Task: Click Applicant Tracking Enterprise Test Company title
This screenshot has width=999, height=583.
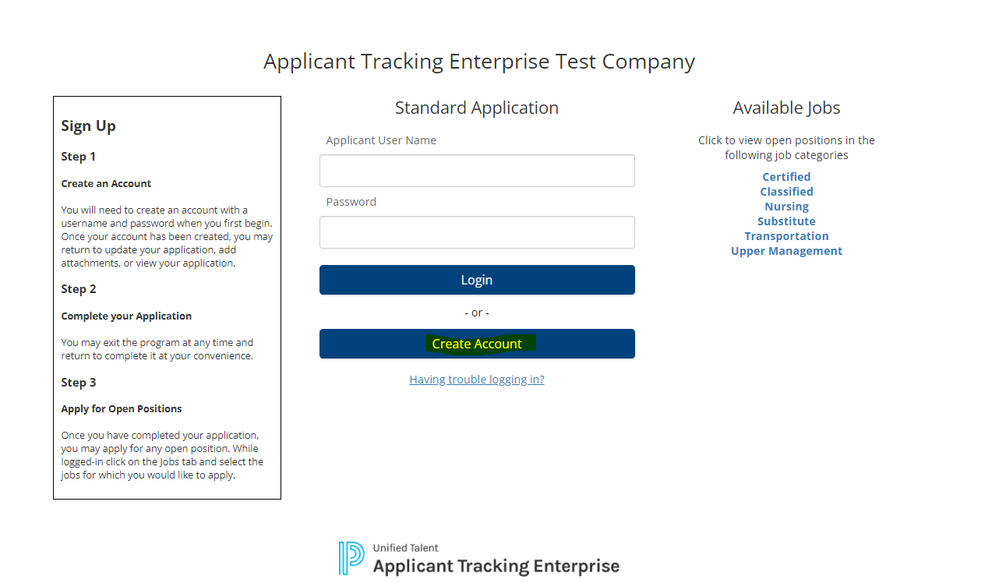Action: tap(479, 62)
